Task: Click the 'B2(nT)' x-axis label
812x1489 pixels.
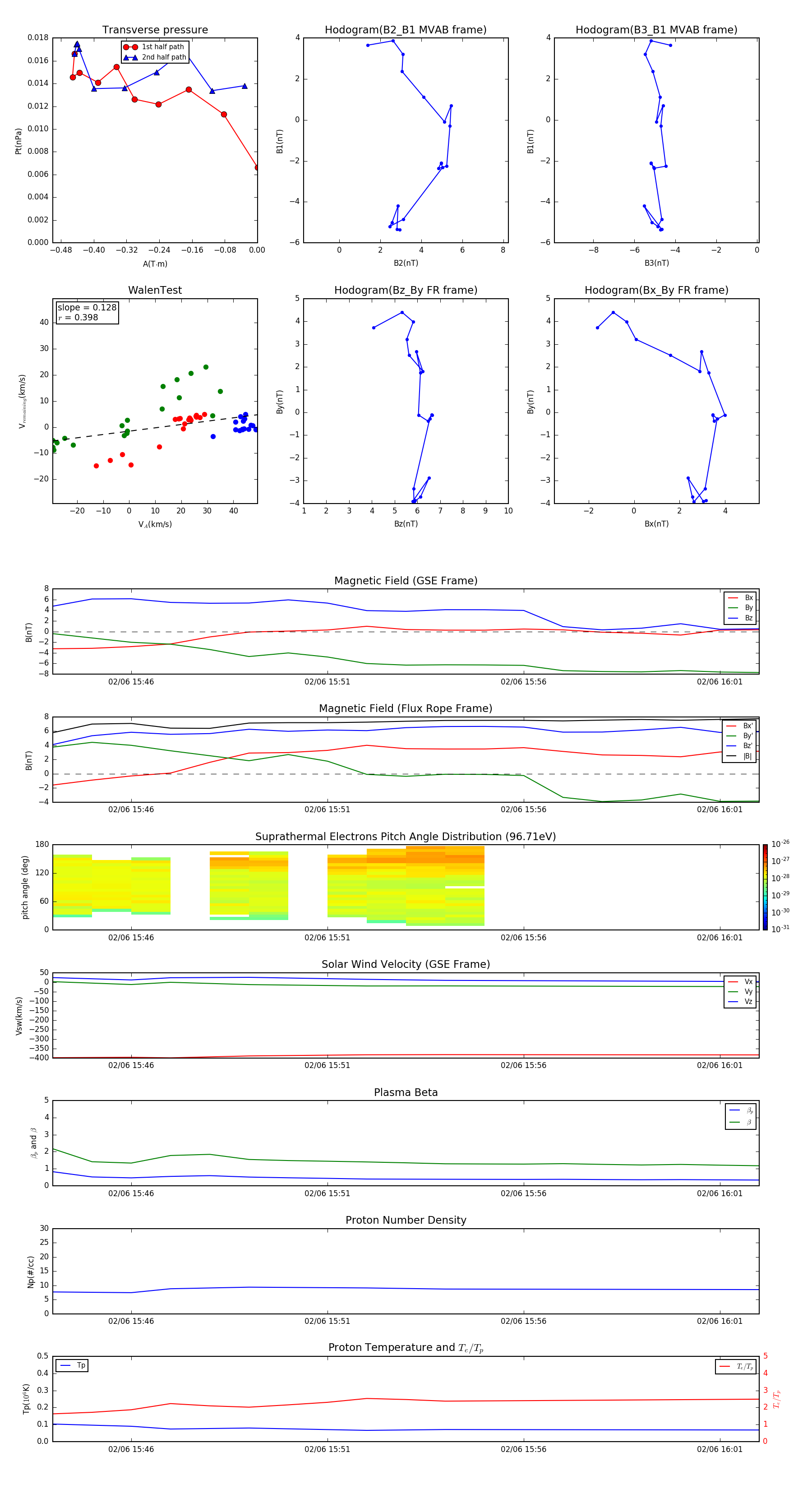Action: [x=406, y=263]
